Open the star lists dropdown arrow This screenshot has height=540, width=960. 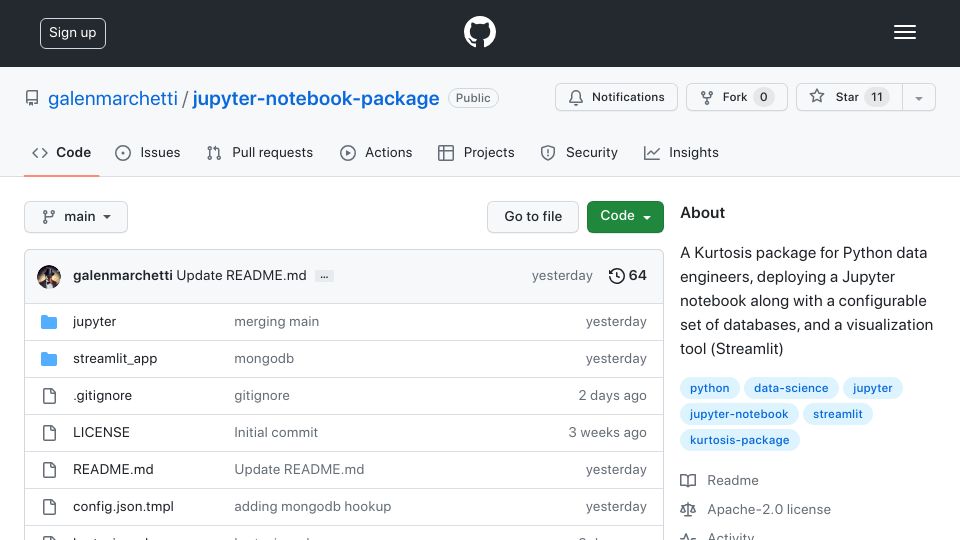point(918,97)
